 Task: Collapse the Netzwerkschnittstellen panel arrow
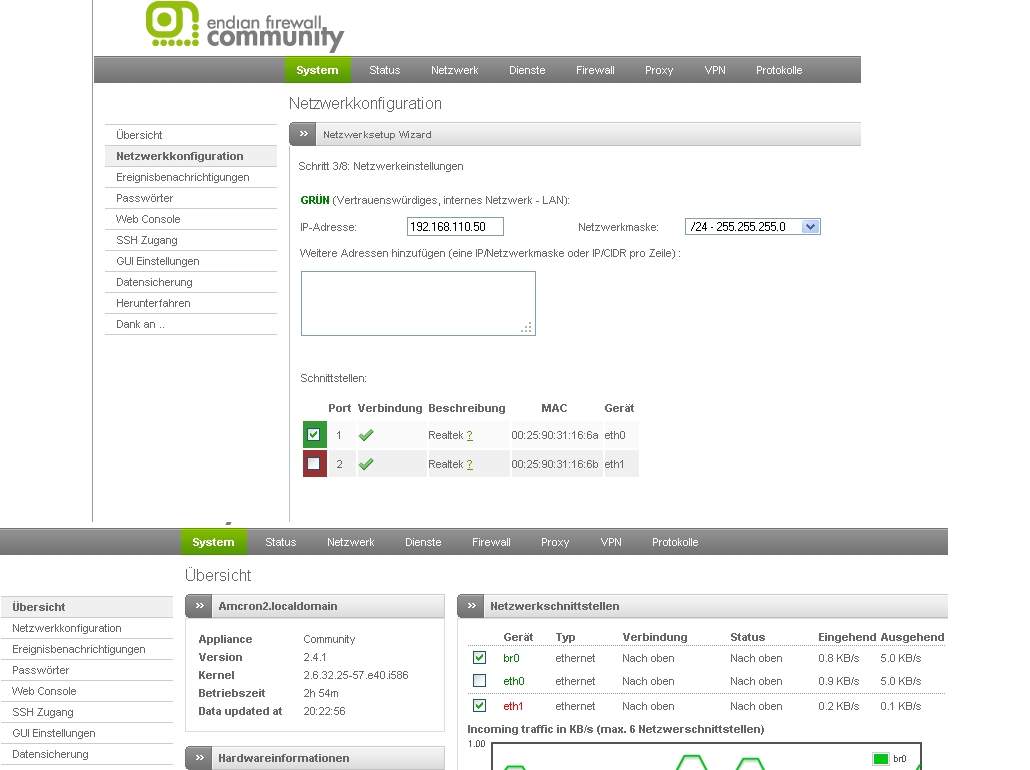[x=471, y=606]
